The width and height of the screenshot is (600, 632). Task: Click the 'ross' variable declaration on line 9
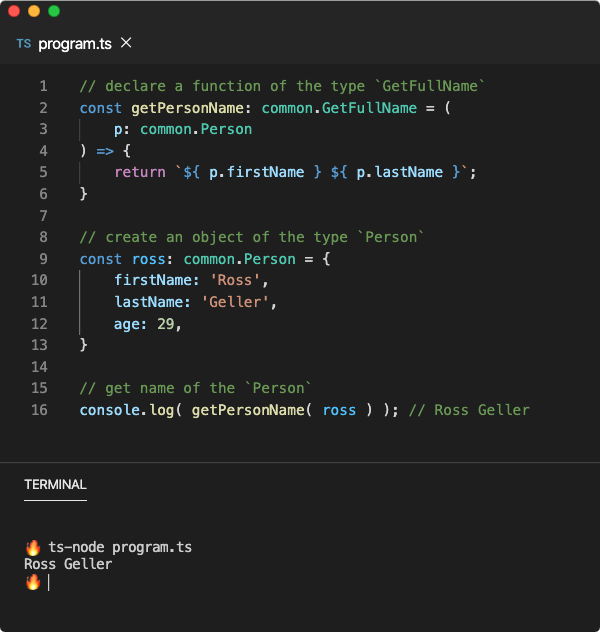click(149, 259)
